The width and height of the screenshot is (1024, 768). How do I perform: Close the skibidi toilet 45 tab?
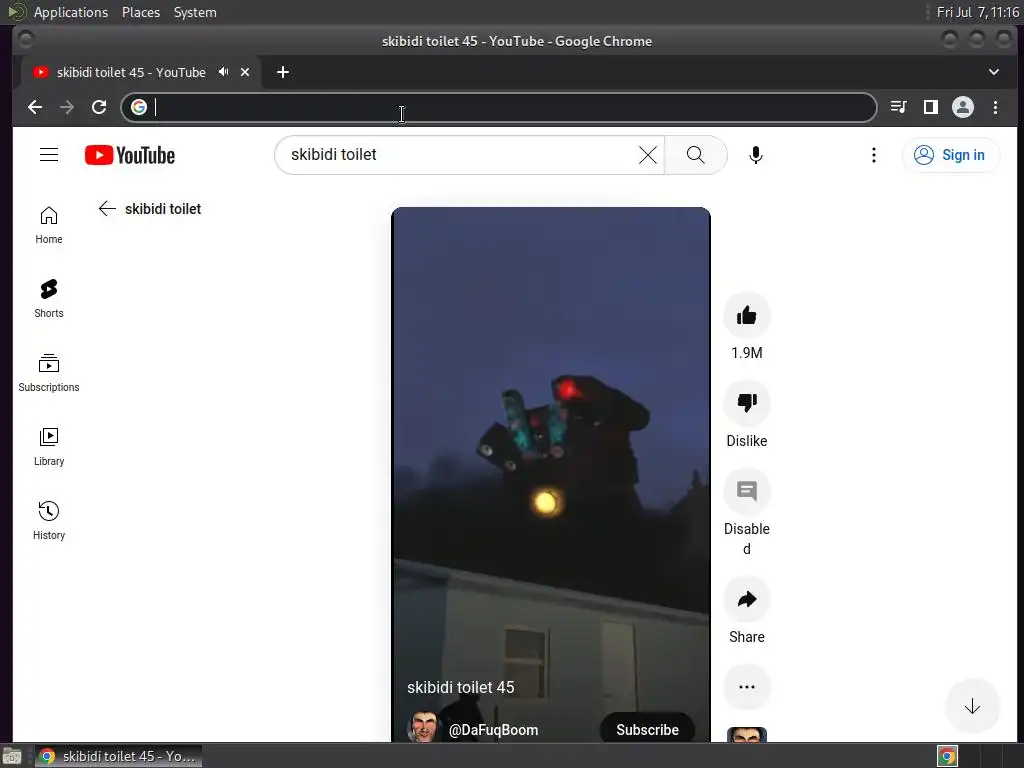coord(245,72)
